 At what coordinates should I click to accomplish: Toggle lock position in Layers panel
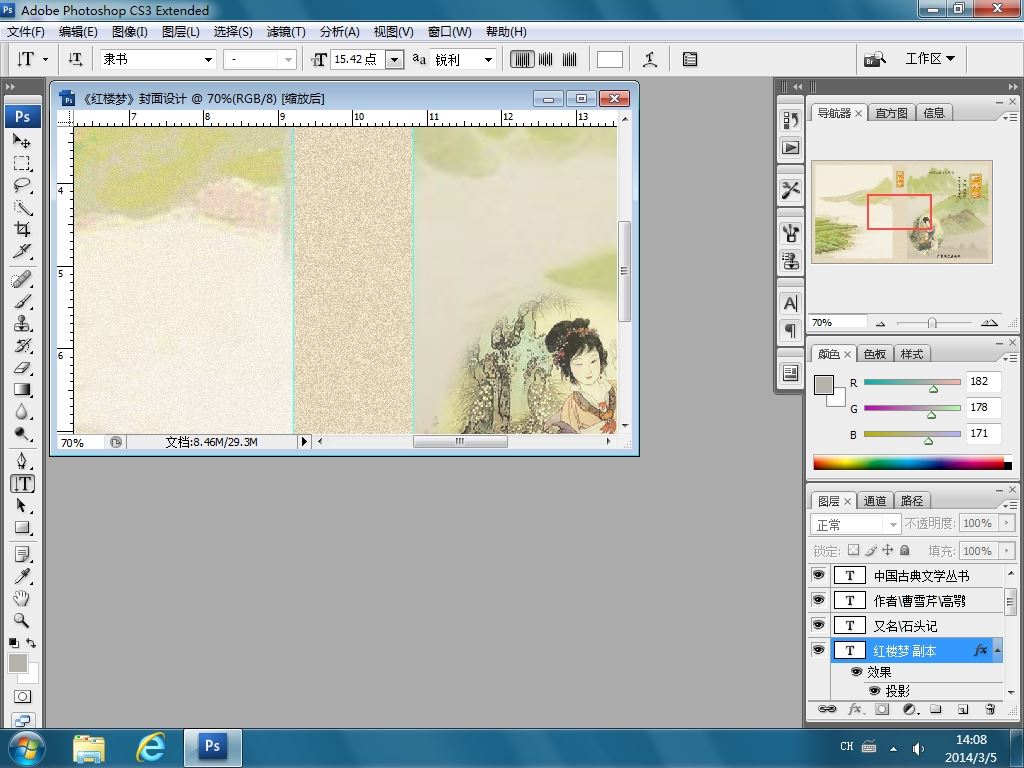click(x=888, y=551)
